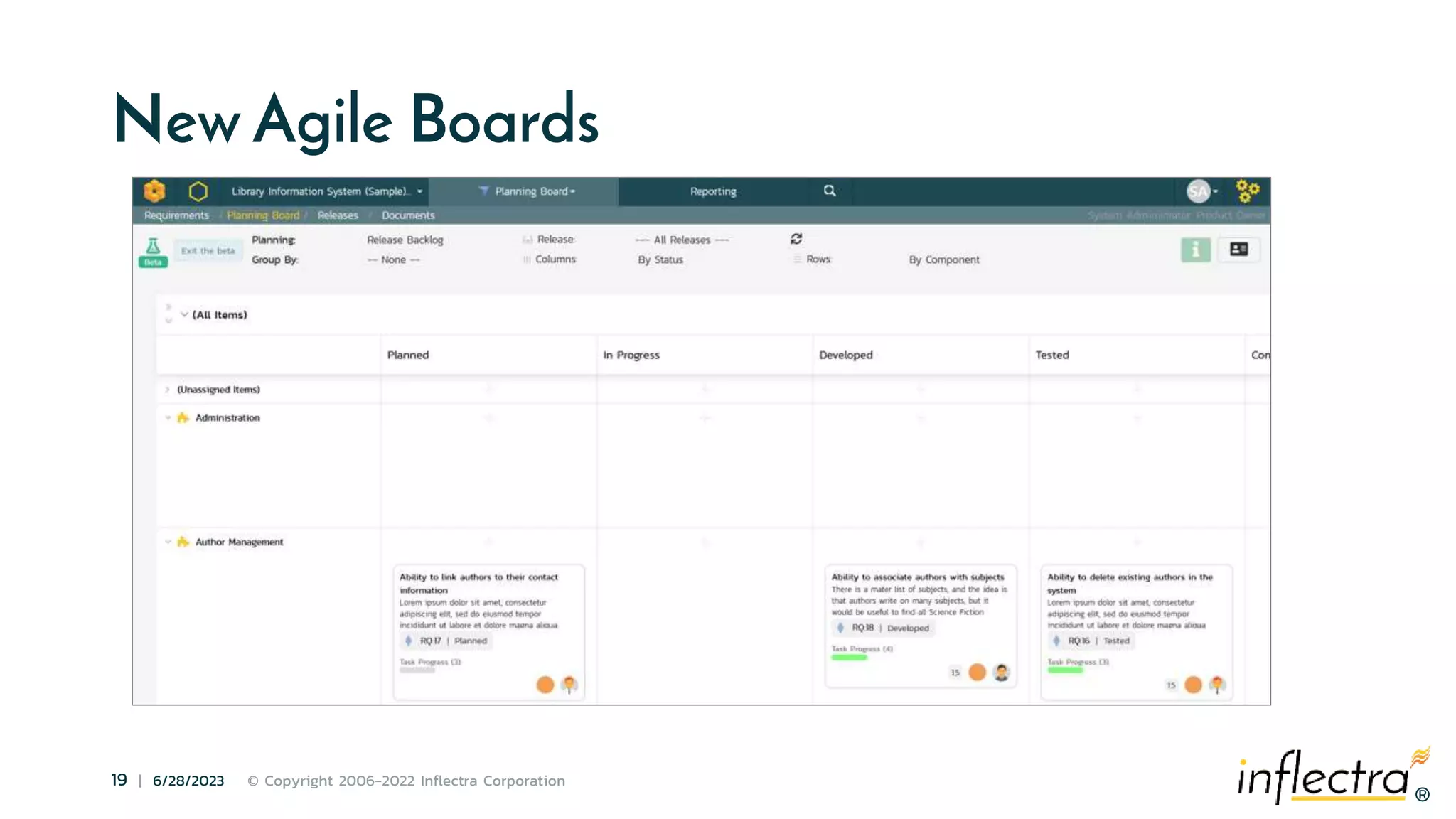Click the RQ:16 Tested badge
Screen dimensions: 1456x819
[x=1091, y=641]
